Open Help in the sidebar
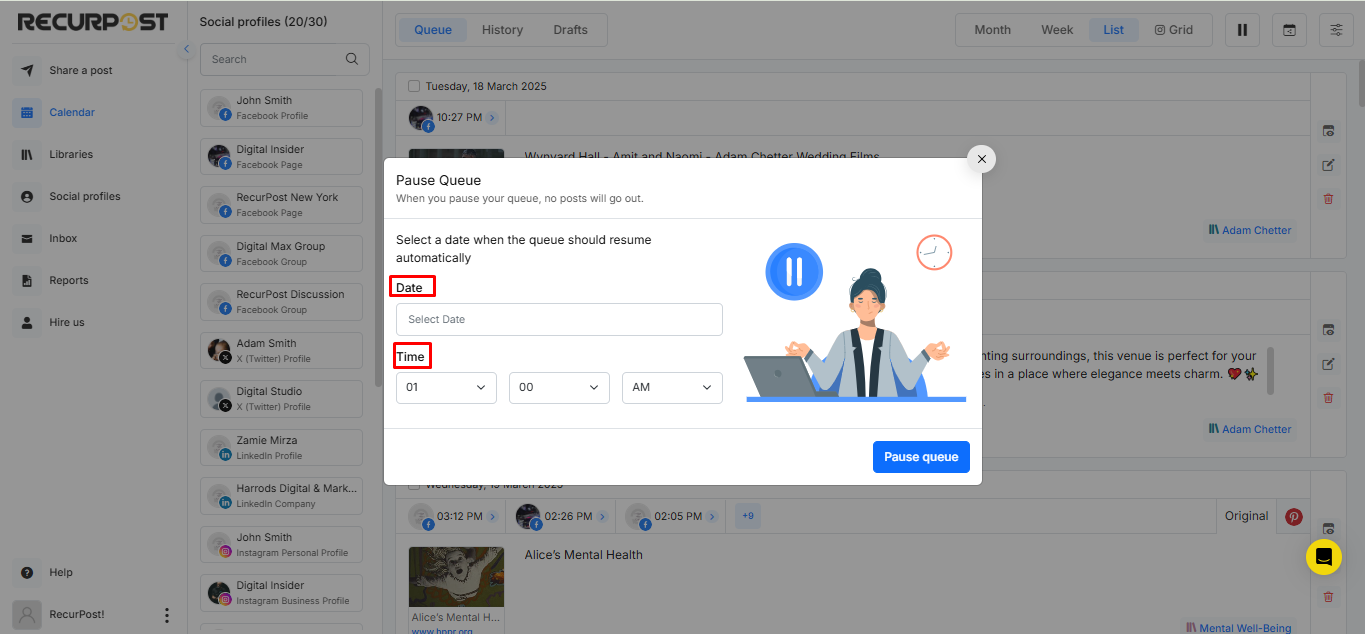1365x634 pixels. (61, 573)
